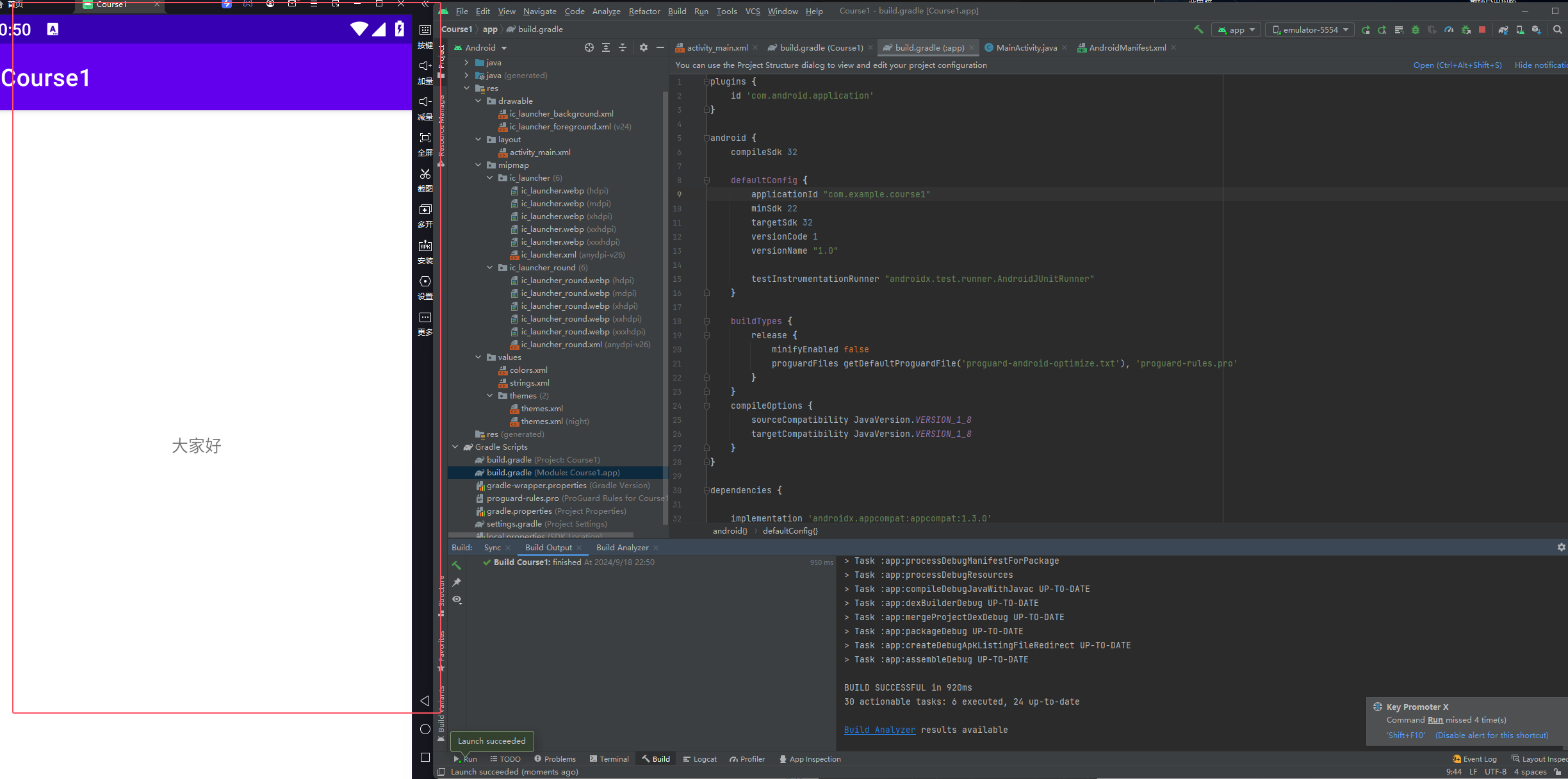Open the Profiler gauge toolbar icon
This screenshot has width=1568, height=779.
pos(1449,29)
